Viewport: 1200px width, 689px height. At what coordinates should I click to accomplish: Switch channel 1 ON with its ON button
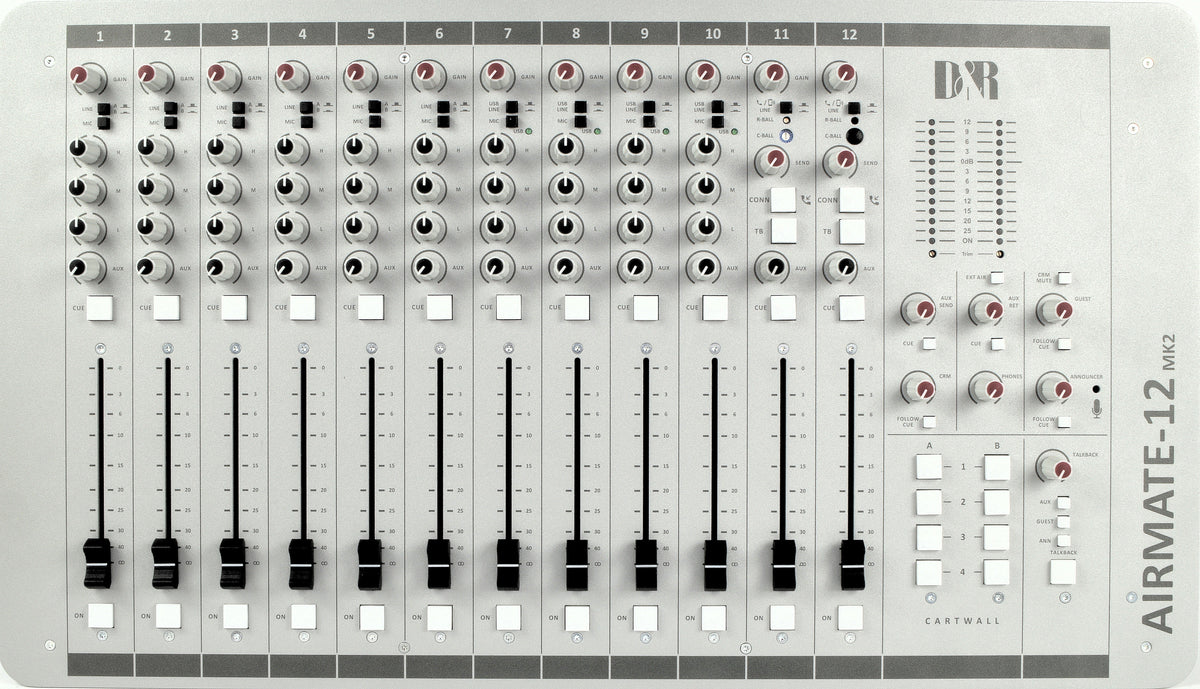click(100, 615)
